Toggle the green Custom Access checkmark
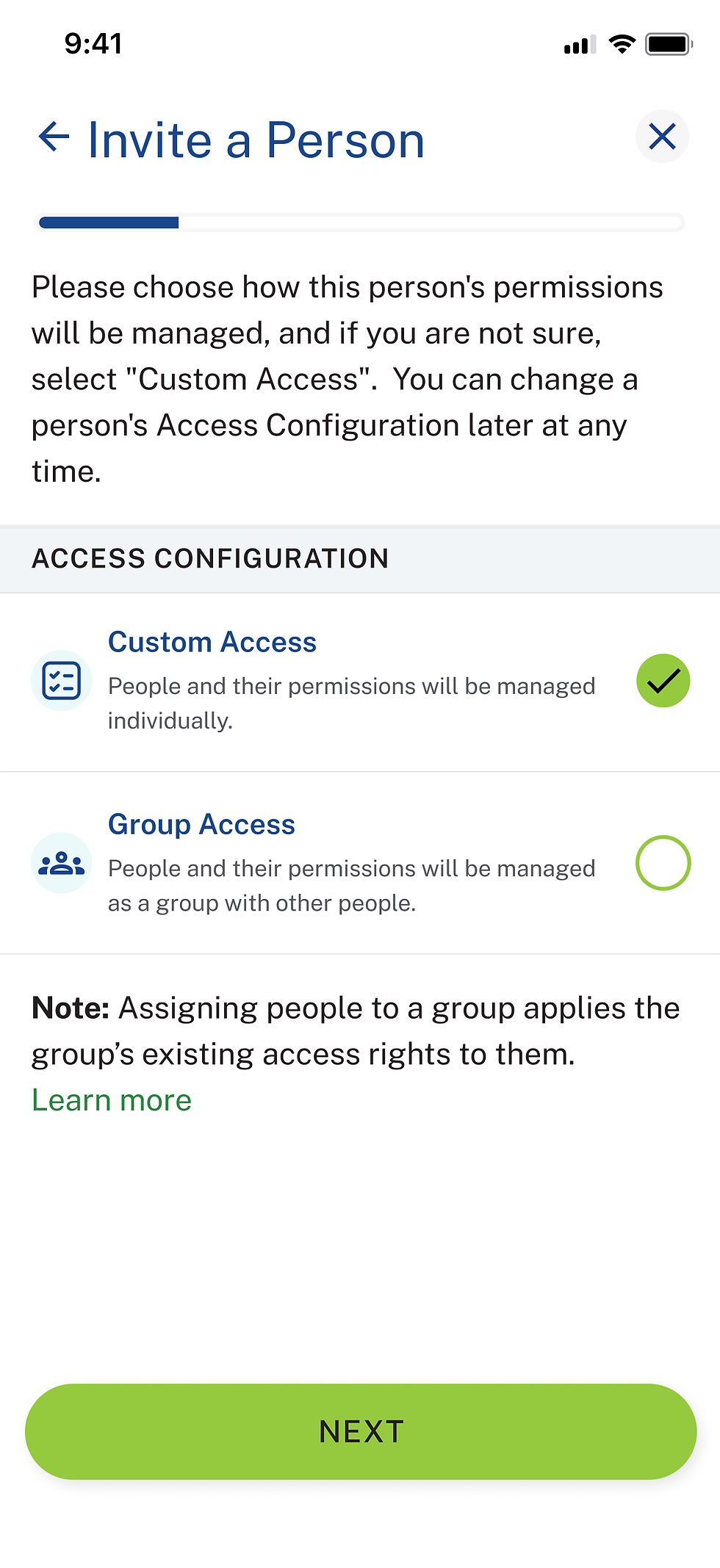Viewport: 720px width, 1568px height. click(663, 681)
